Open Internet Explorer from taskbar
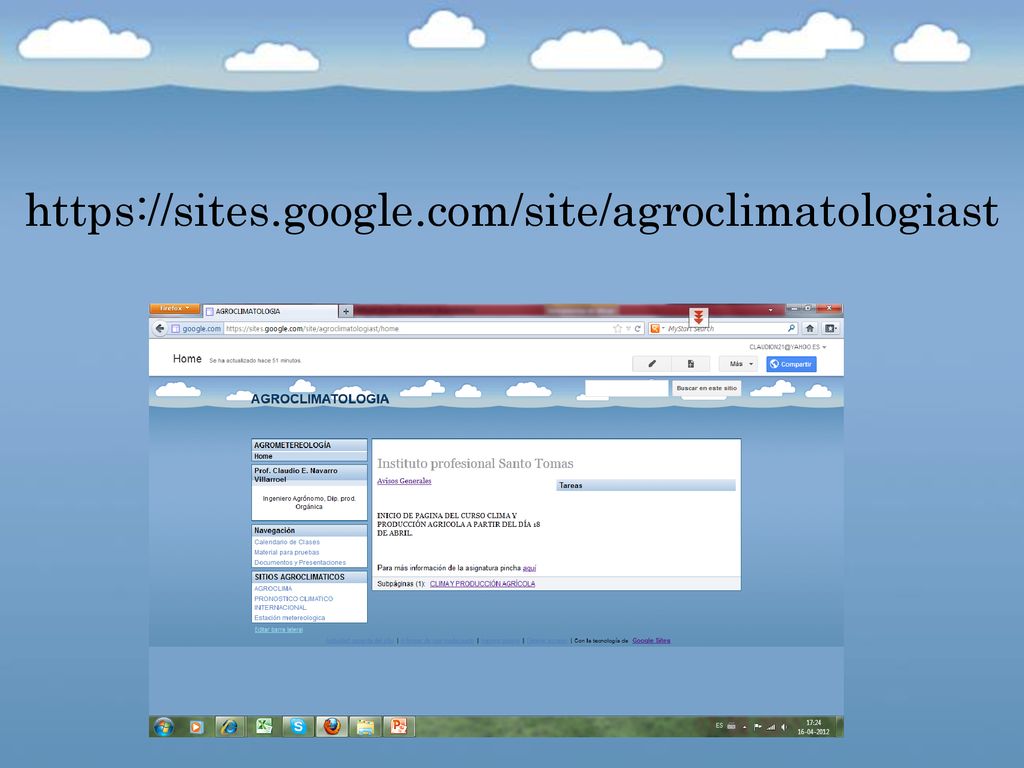 pyautogui.click(x=229, y=727)
